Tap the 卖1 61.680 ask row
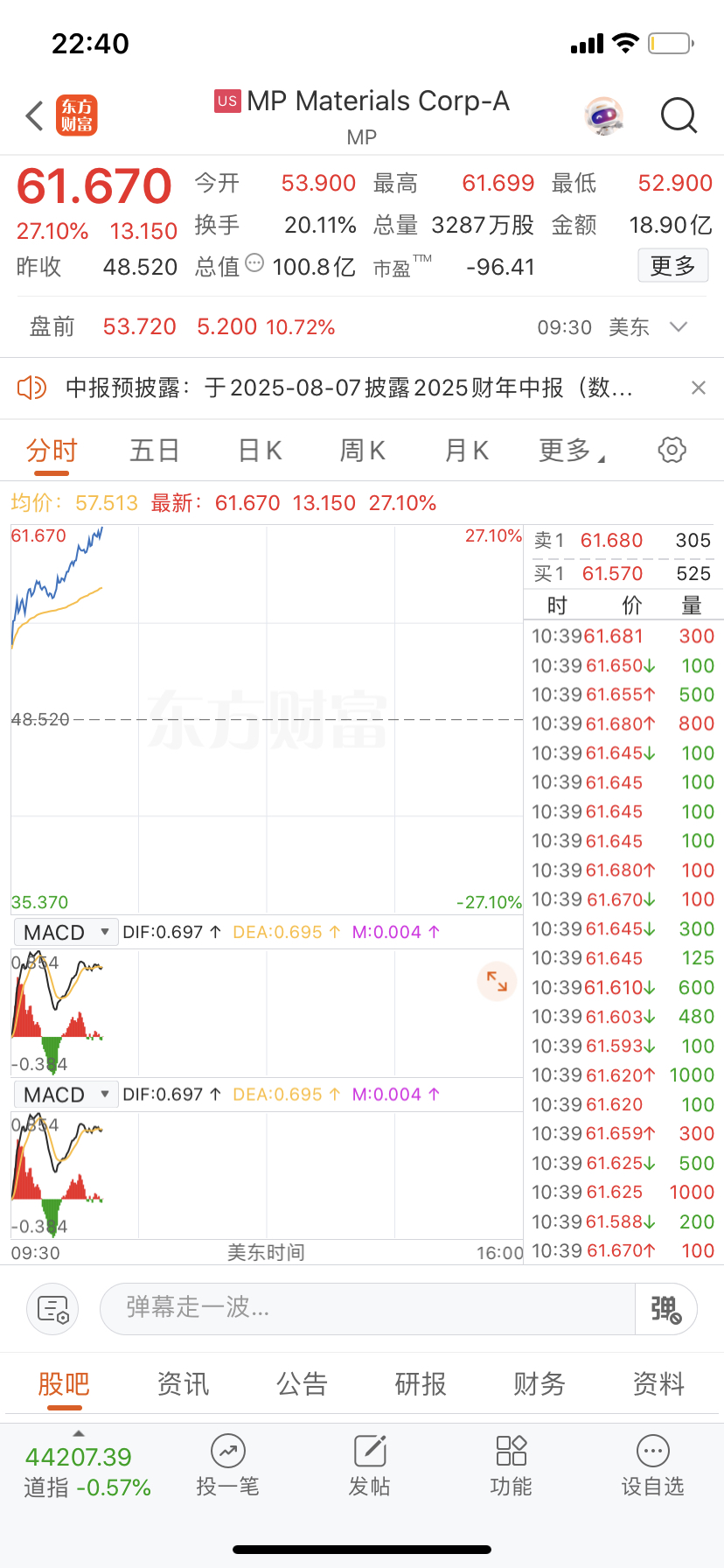This screenshot has height=1568, width=724. pyautogui.click(x=623, y=541)
